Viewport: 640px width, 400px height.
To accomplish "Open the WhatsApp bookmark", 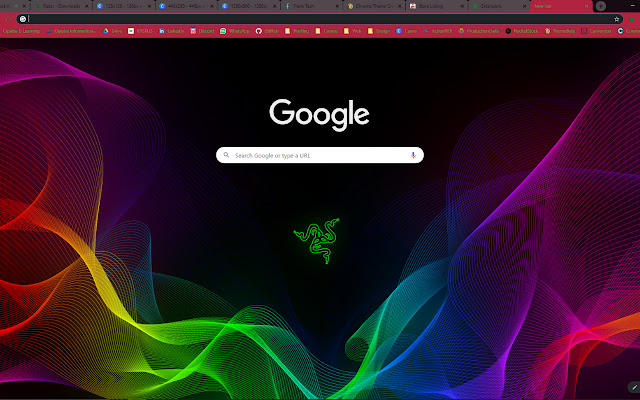I will coord(235,31).
